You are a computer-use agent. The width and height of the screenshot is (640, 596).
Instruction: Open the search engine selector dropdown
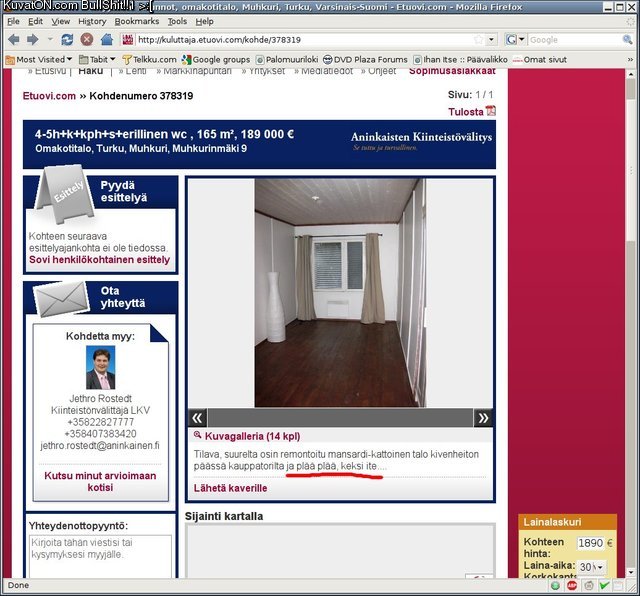(x=522, y=40)
